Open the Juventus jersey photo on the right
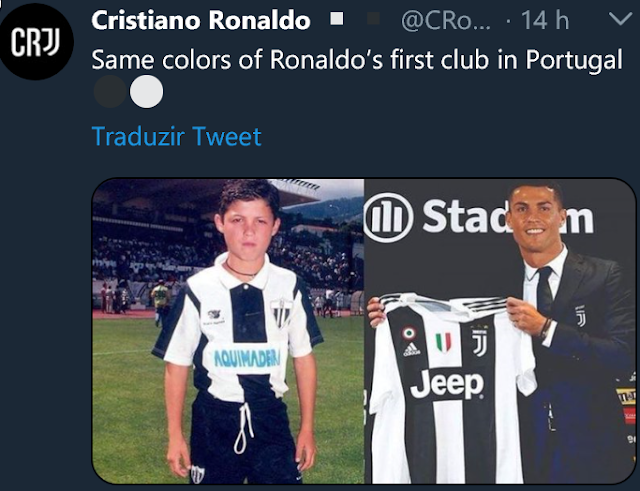640x491 pixels. [500, 331]
